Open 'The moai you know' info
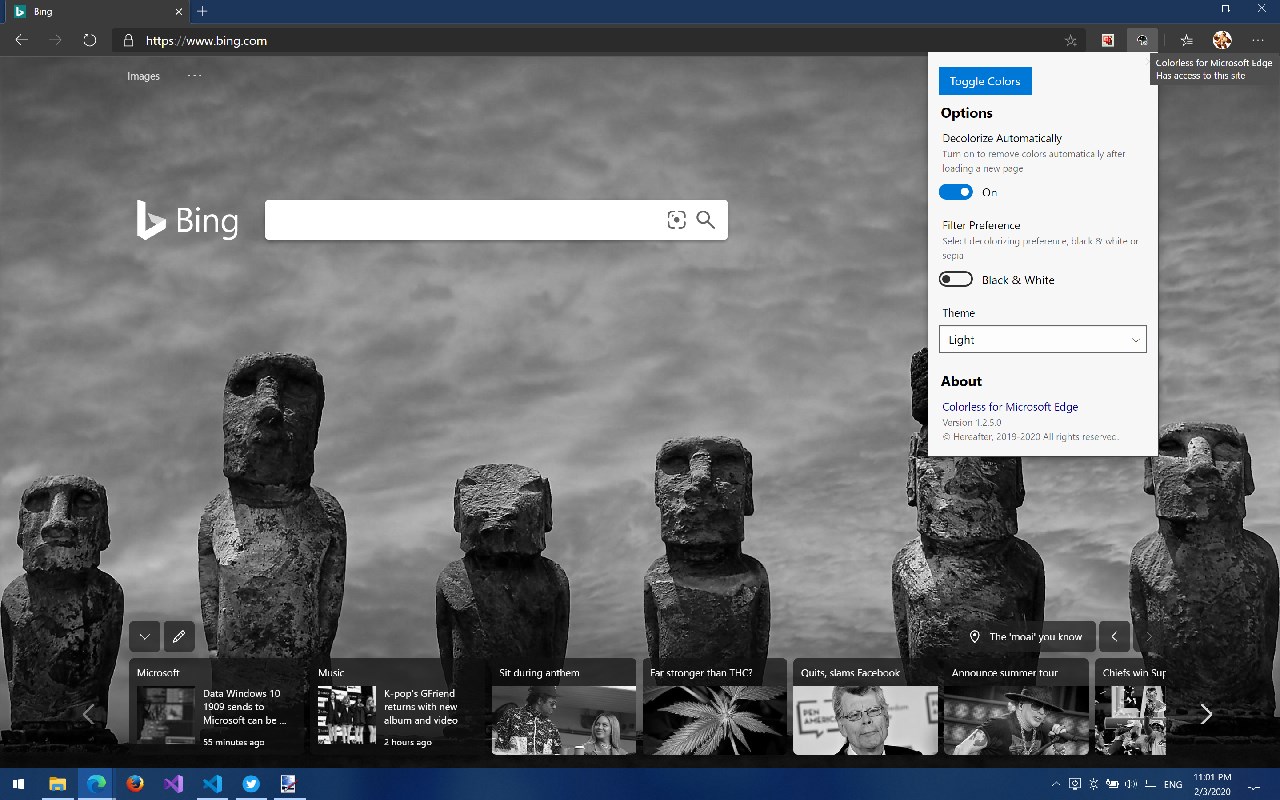This screenshot has width=1280, height=800. pos(1026,636)
